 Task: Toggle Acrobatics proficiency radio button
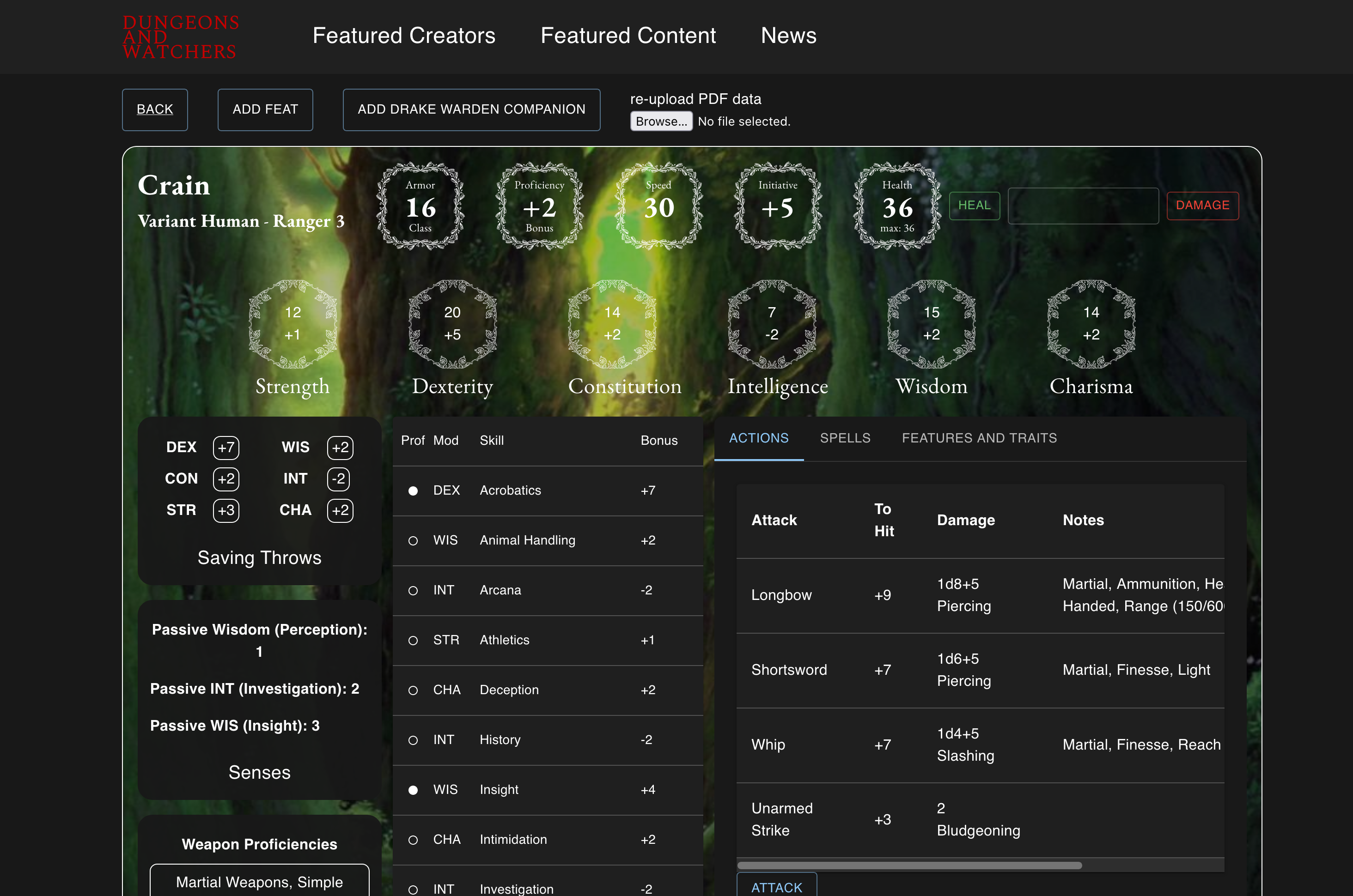click(413, 491)
